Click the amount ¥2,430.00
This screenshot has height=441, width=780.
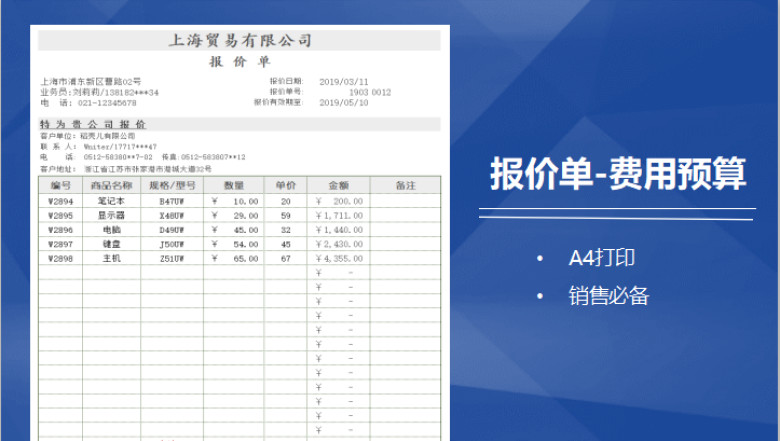(x=339, y=245)
